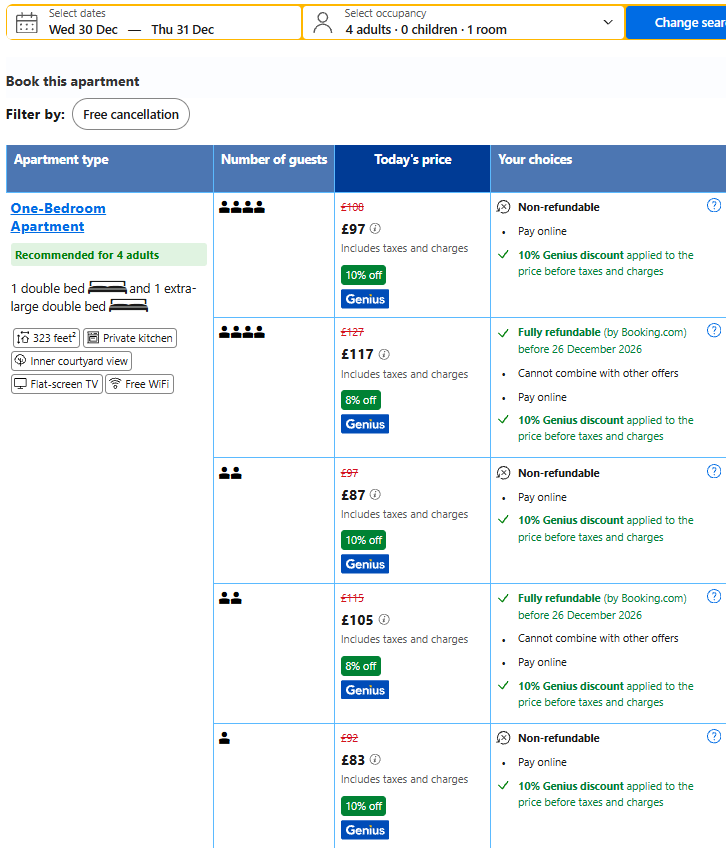Click the struck-through £108 price
Screen dimensions: 726x848
click(352, 207)
